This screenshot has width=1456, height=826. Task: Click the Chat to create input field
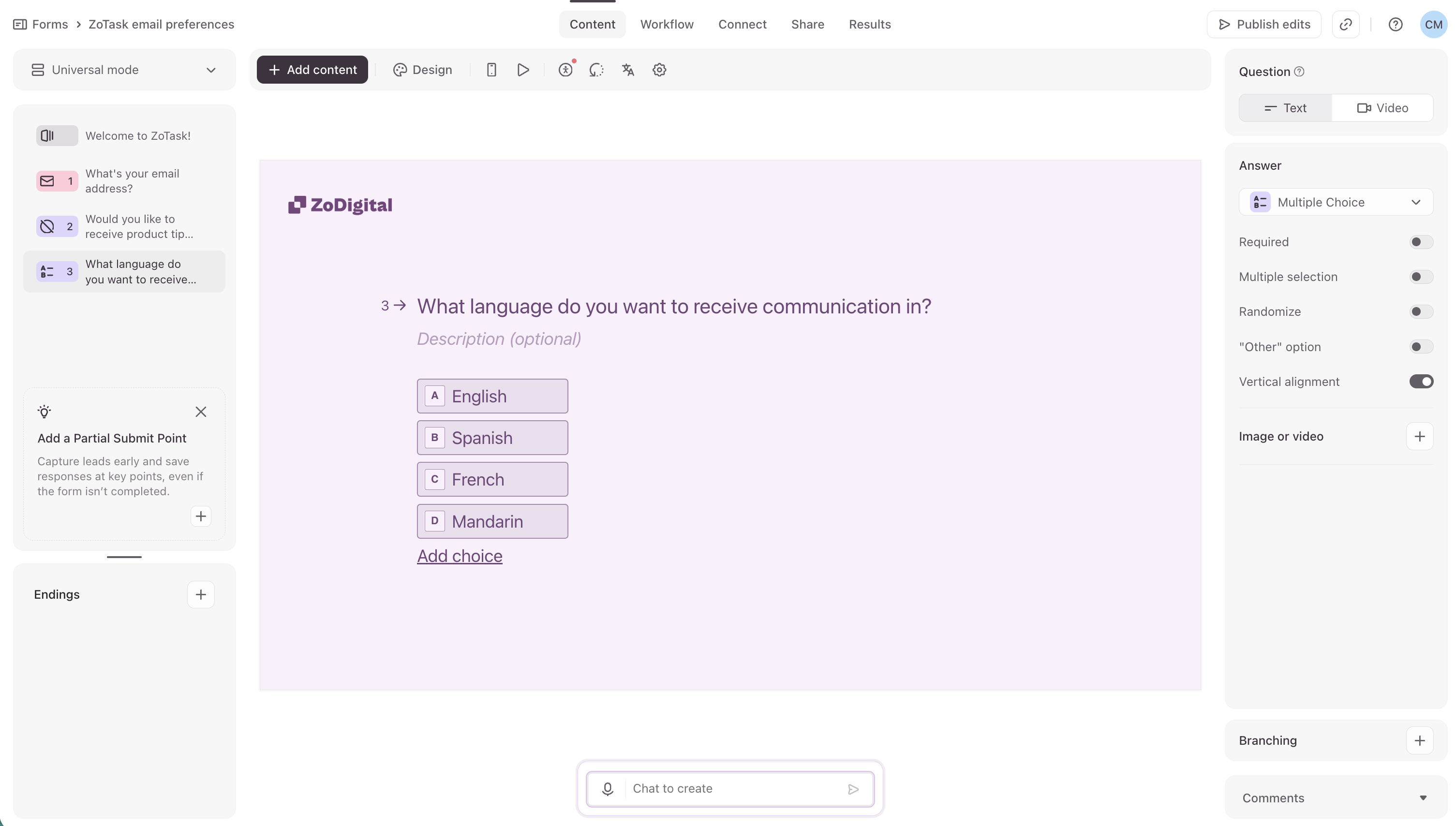[732, 789]
